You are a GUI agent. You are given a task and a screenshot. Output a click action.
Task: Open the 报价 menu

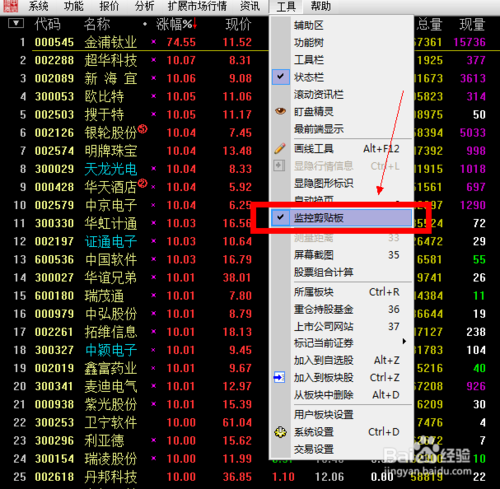pos(109,6)
